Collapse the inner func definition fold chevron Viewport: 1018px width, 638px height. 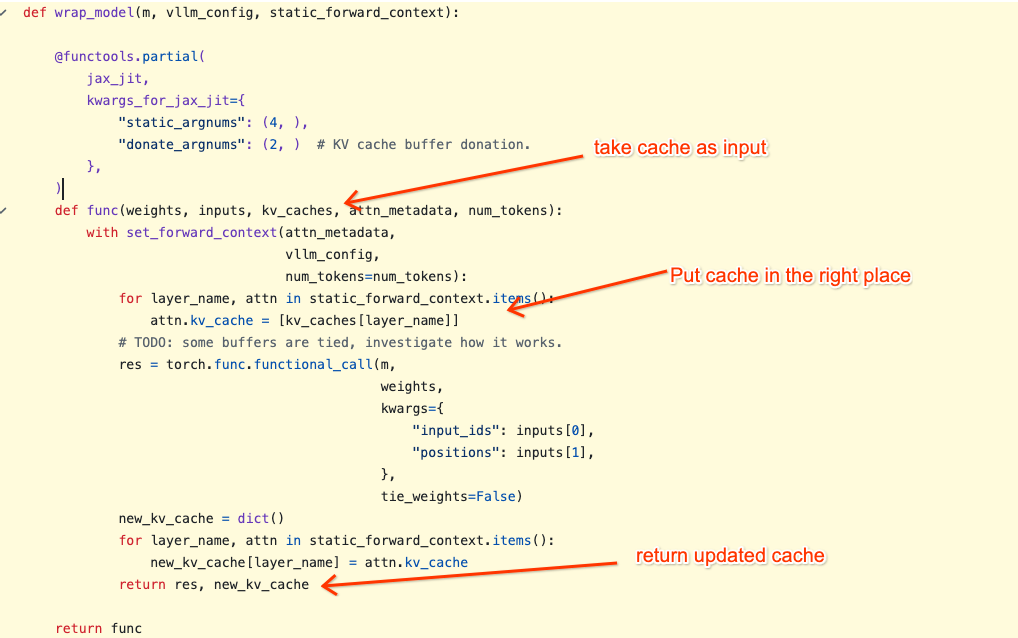coord(5,210)
